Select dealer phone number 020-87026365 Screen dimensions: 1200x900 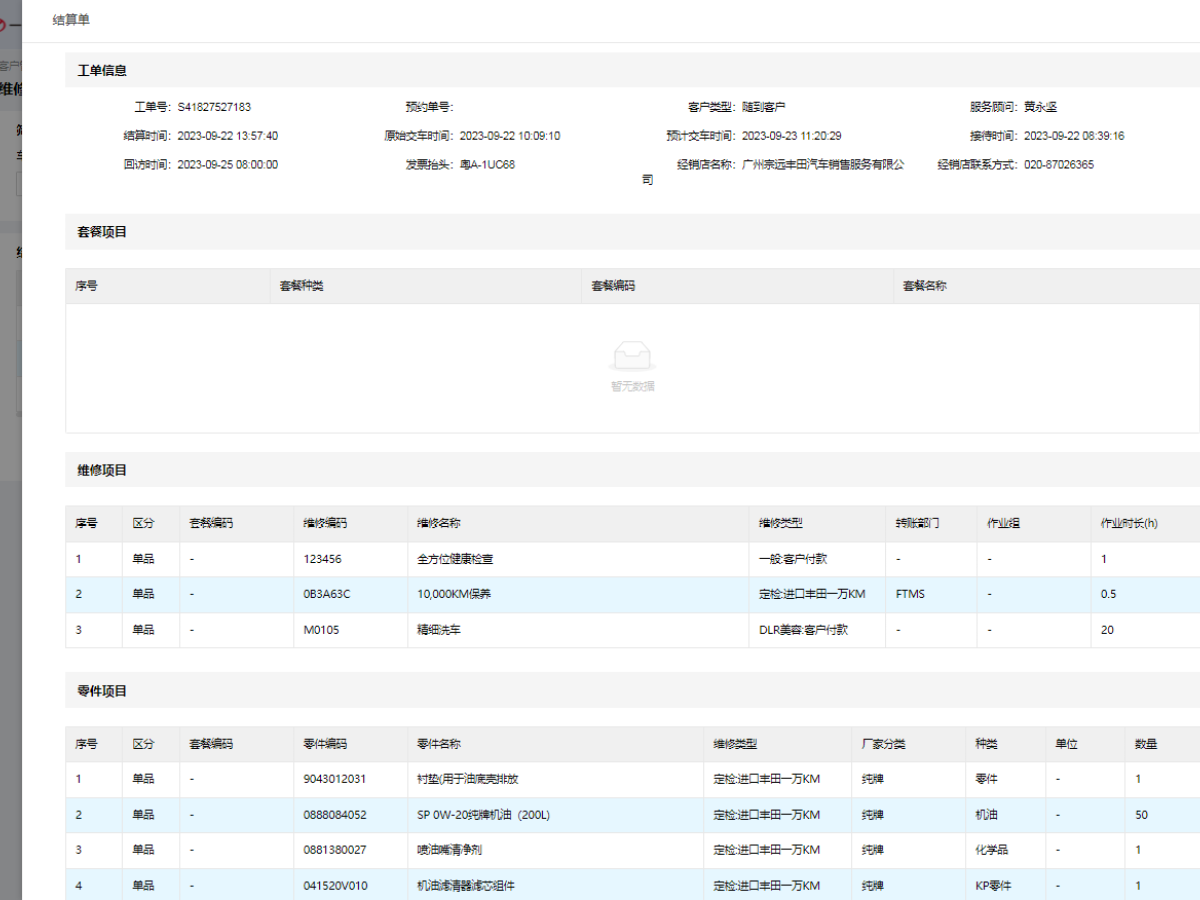[1059, 165]
